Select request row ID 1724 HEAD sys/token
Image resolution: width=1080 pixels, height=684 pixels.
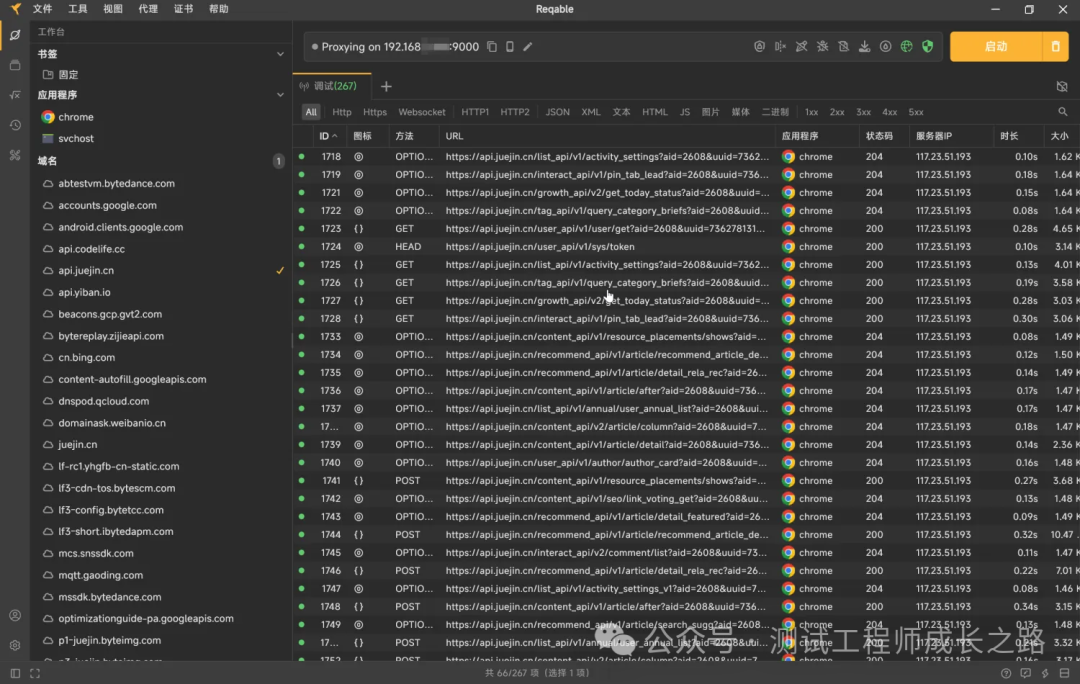[686, 247]
